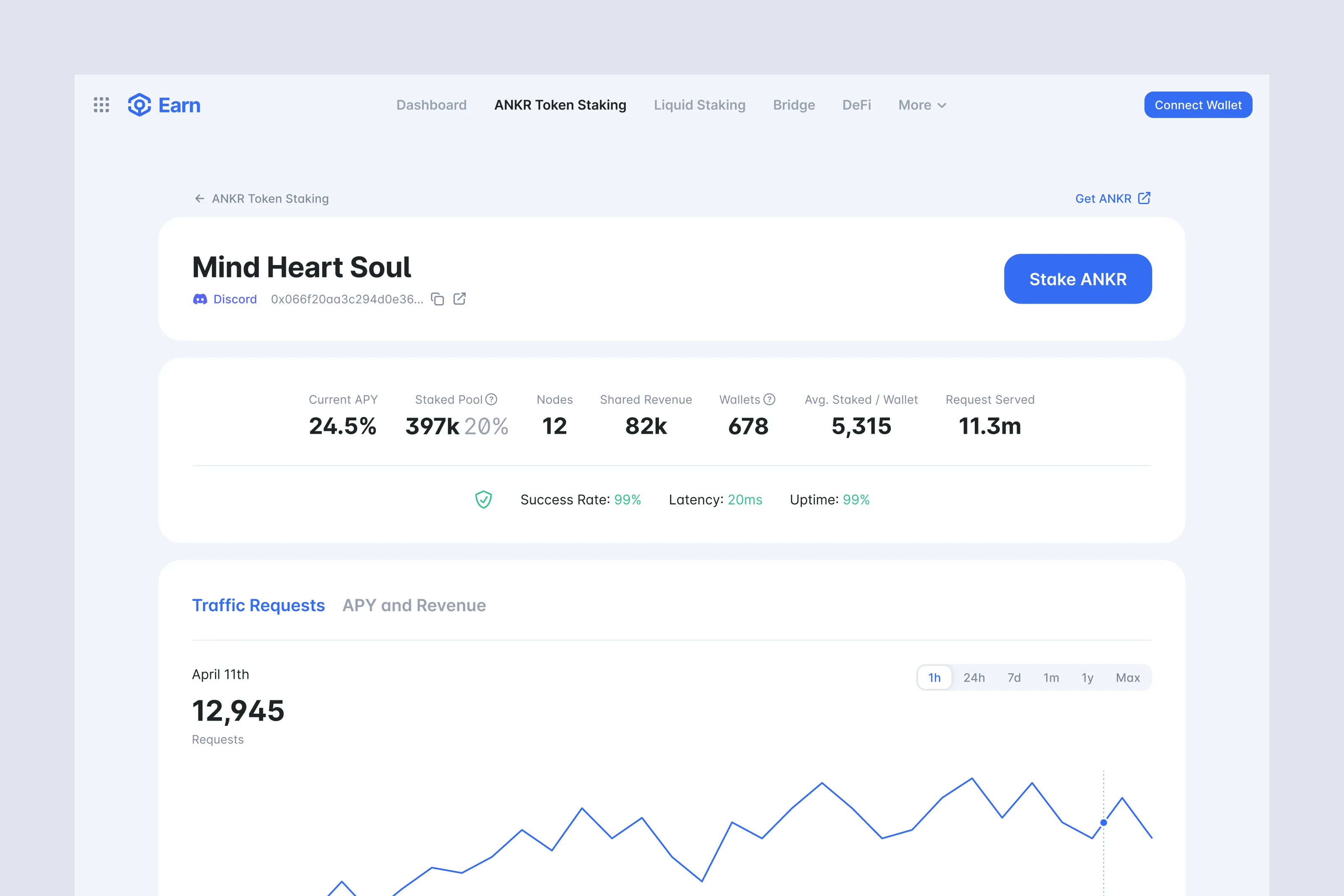Click the Ankr Earn logo
This screenshot has width=1344, height=896.
point(164,105)
